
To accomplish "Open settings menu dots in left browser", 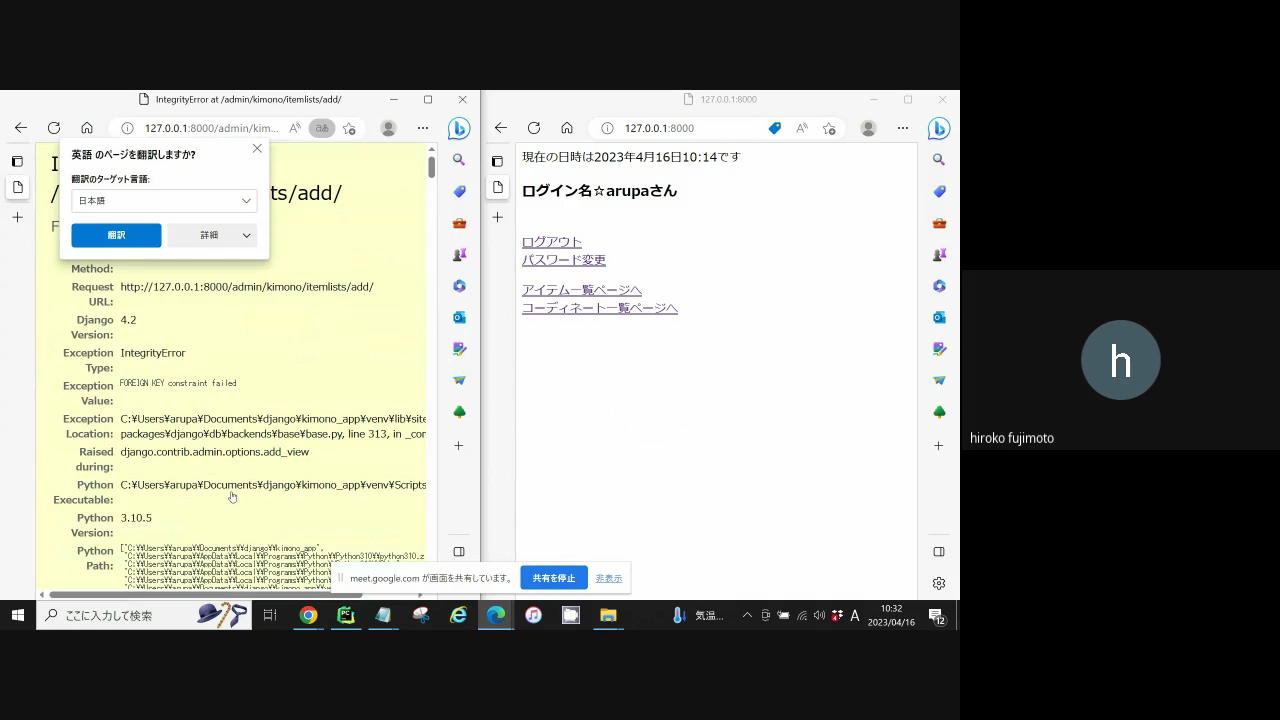I will pyautogui.click(x=423, y=128).
